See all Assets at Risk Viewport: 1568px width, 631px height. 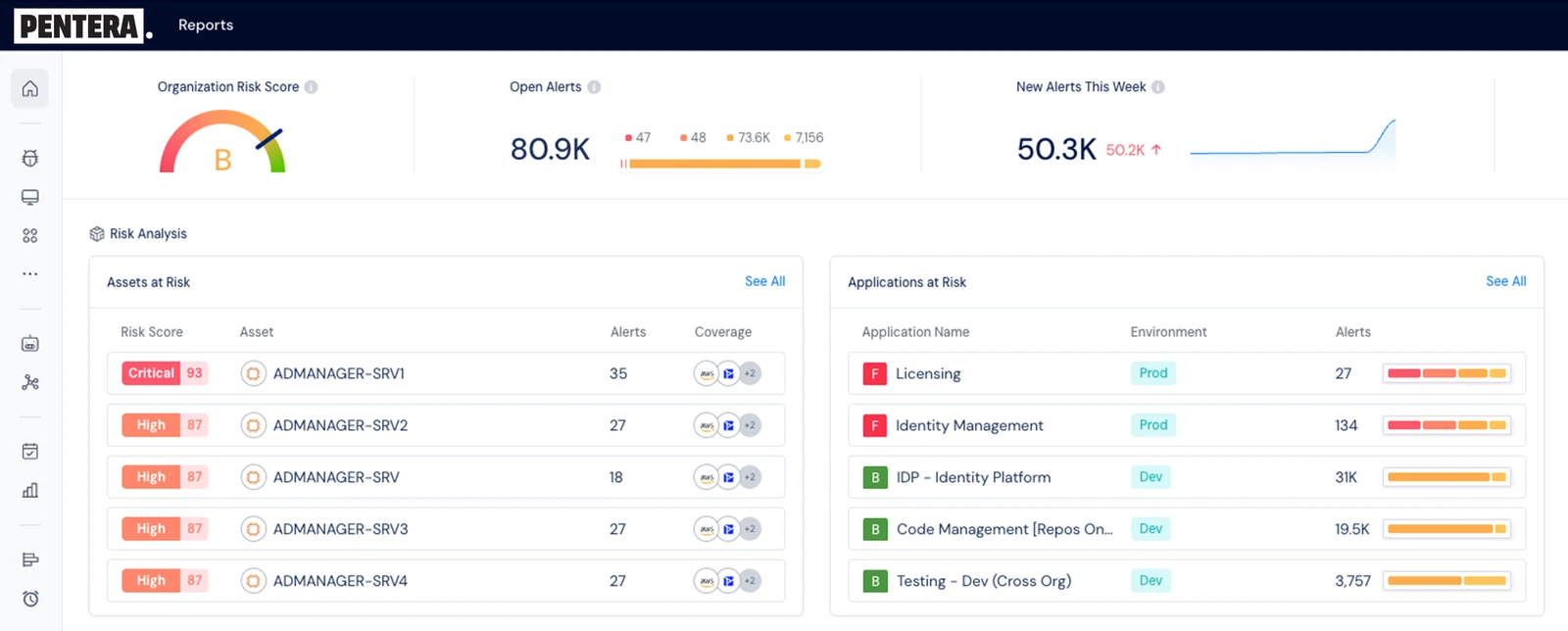pos(764,281)
